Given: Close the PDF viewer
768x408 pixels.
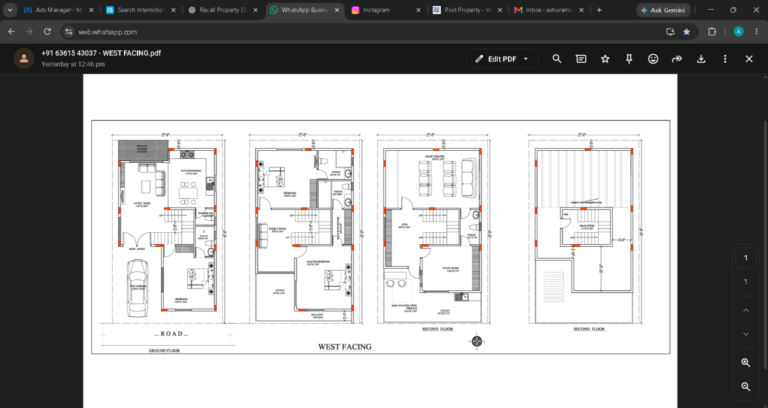Looking at the screenshot, I should (x=749, y=59).
